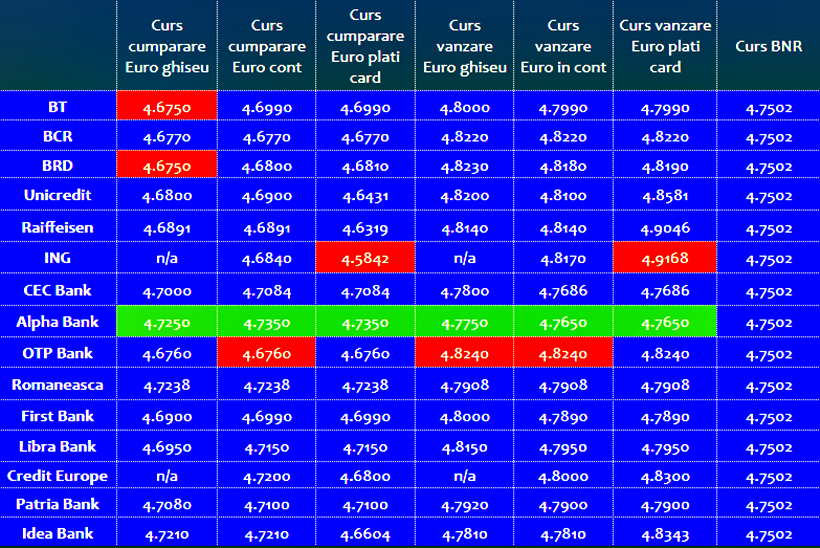Screen dimensions: 820x548
Task: Click the Credit Europe row label
Action: click(58, 476)
